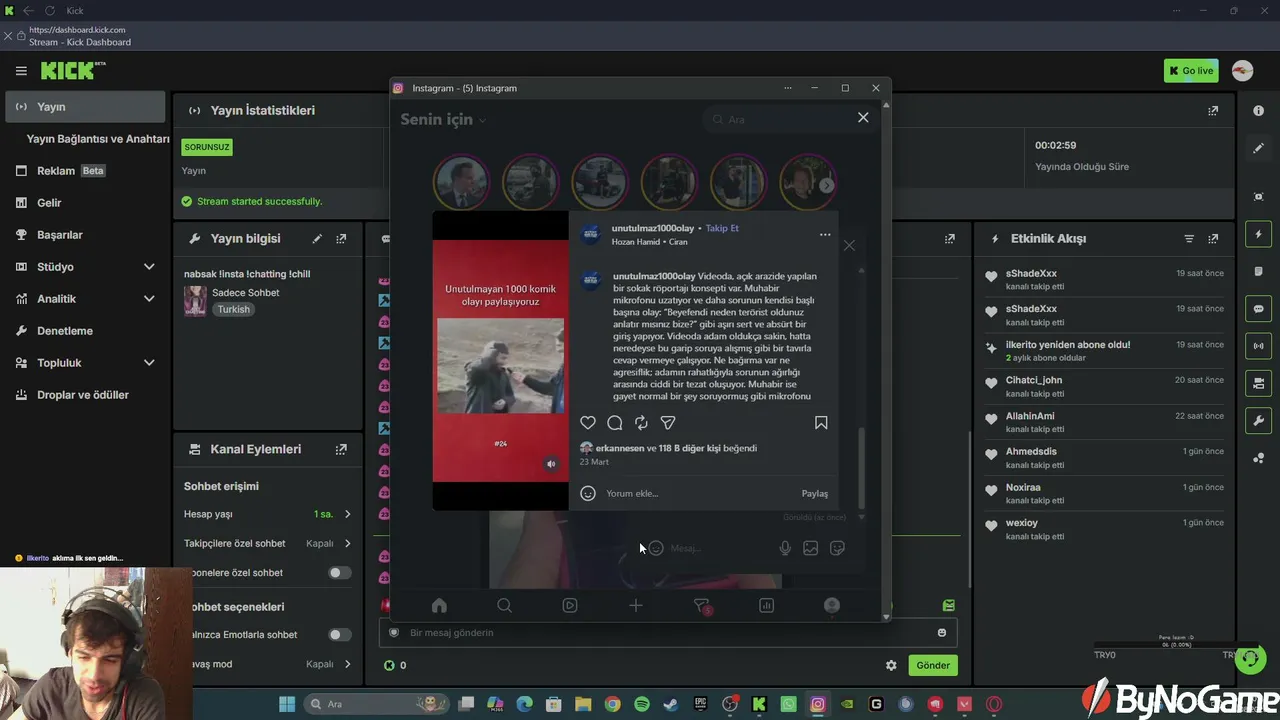Save the Instagram post with bookmark icon
The width and height of the screenshot is (1280, 720).
[821, 423]
